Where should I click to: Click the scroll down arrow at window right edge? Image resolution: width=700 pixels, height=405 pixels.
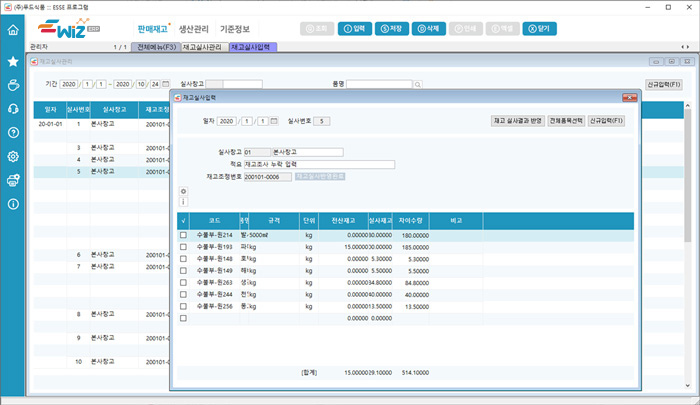pos(688,386)
